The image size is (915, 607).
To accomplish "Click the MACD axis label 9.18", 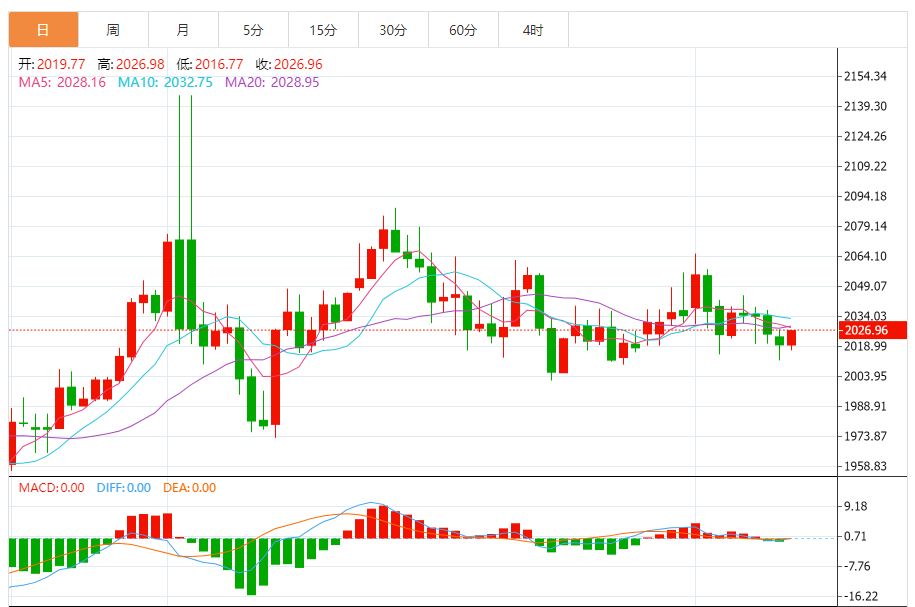I will click(855, 506).
